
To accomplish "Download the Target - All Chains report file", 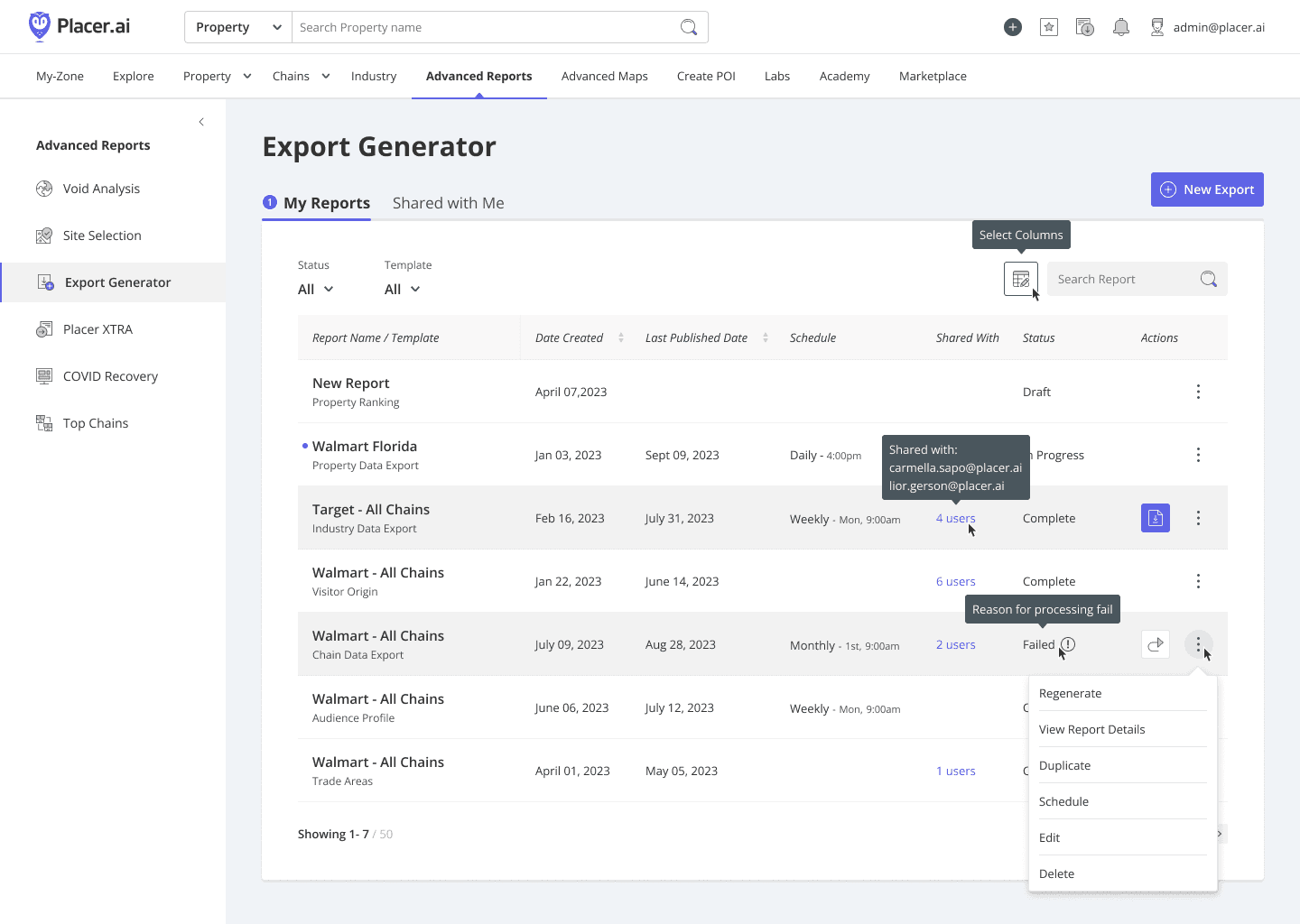I will (x=1156, y=518).
